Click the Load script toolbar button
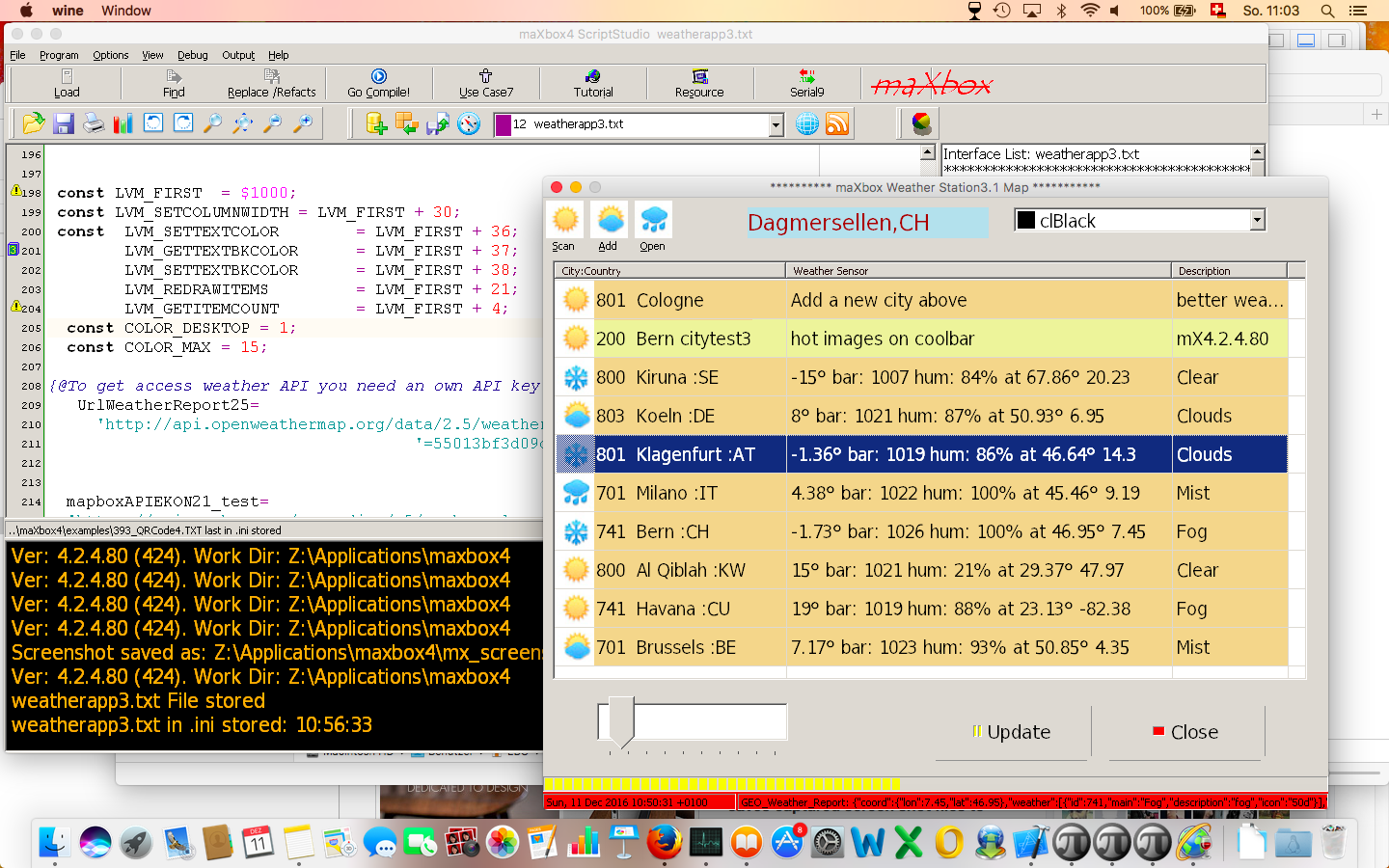 click(67, 83)
